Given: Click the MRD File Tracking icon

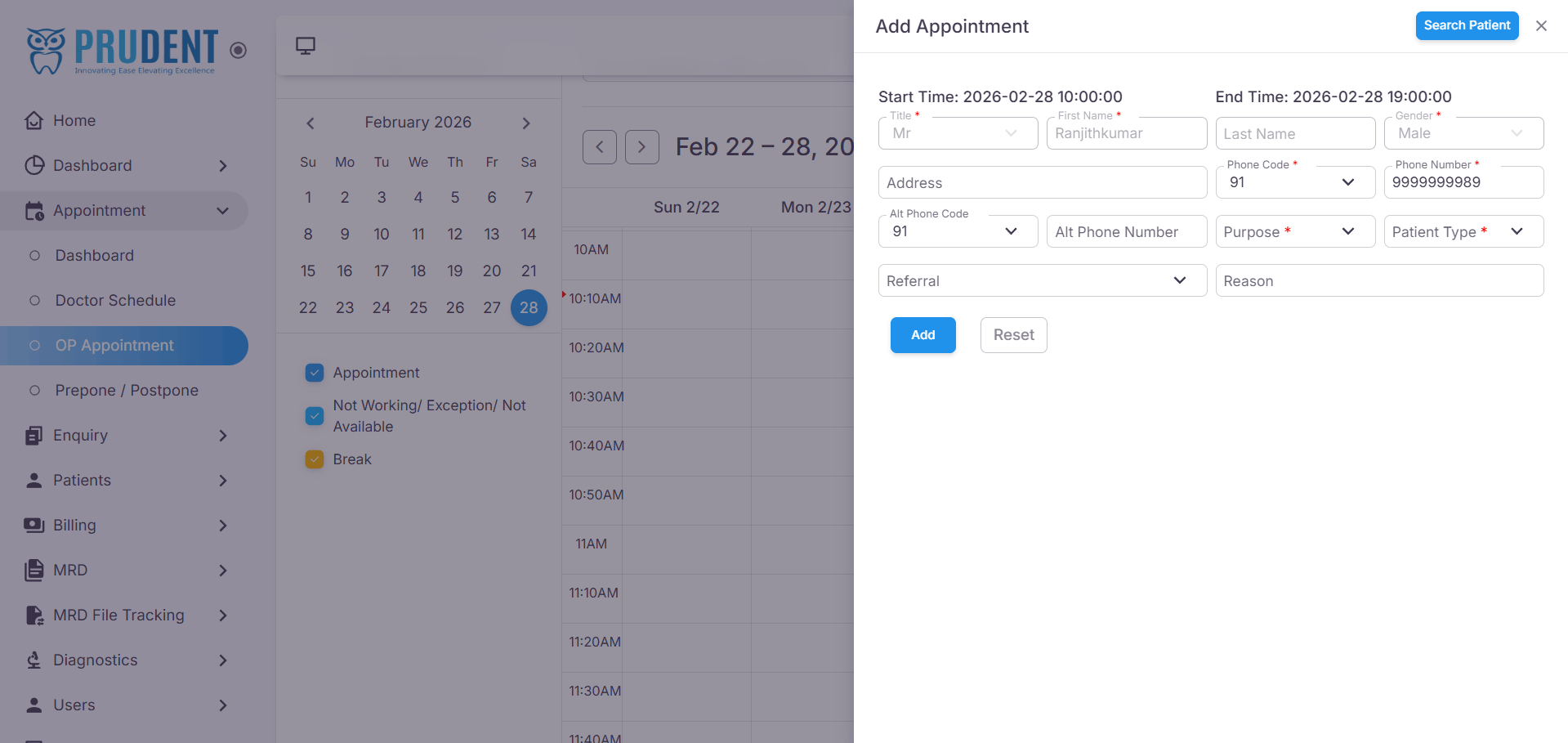Looking at the screenshot, I should tap(34, 615).
